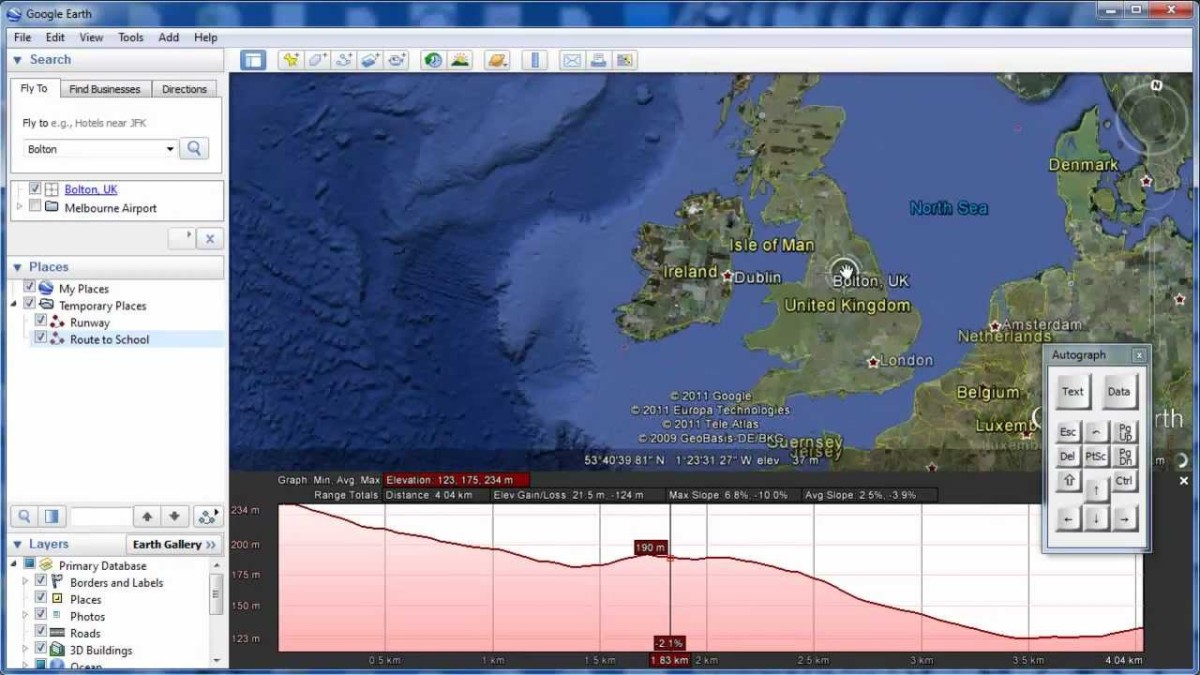Toggle sunlight across the landscape

(x=460, y=60)
